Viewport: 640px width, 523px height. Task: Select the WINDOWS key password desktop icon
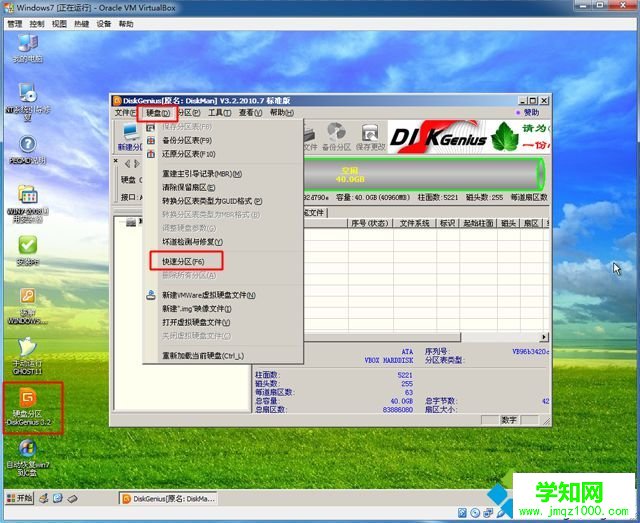click(x=27, y=306)
